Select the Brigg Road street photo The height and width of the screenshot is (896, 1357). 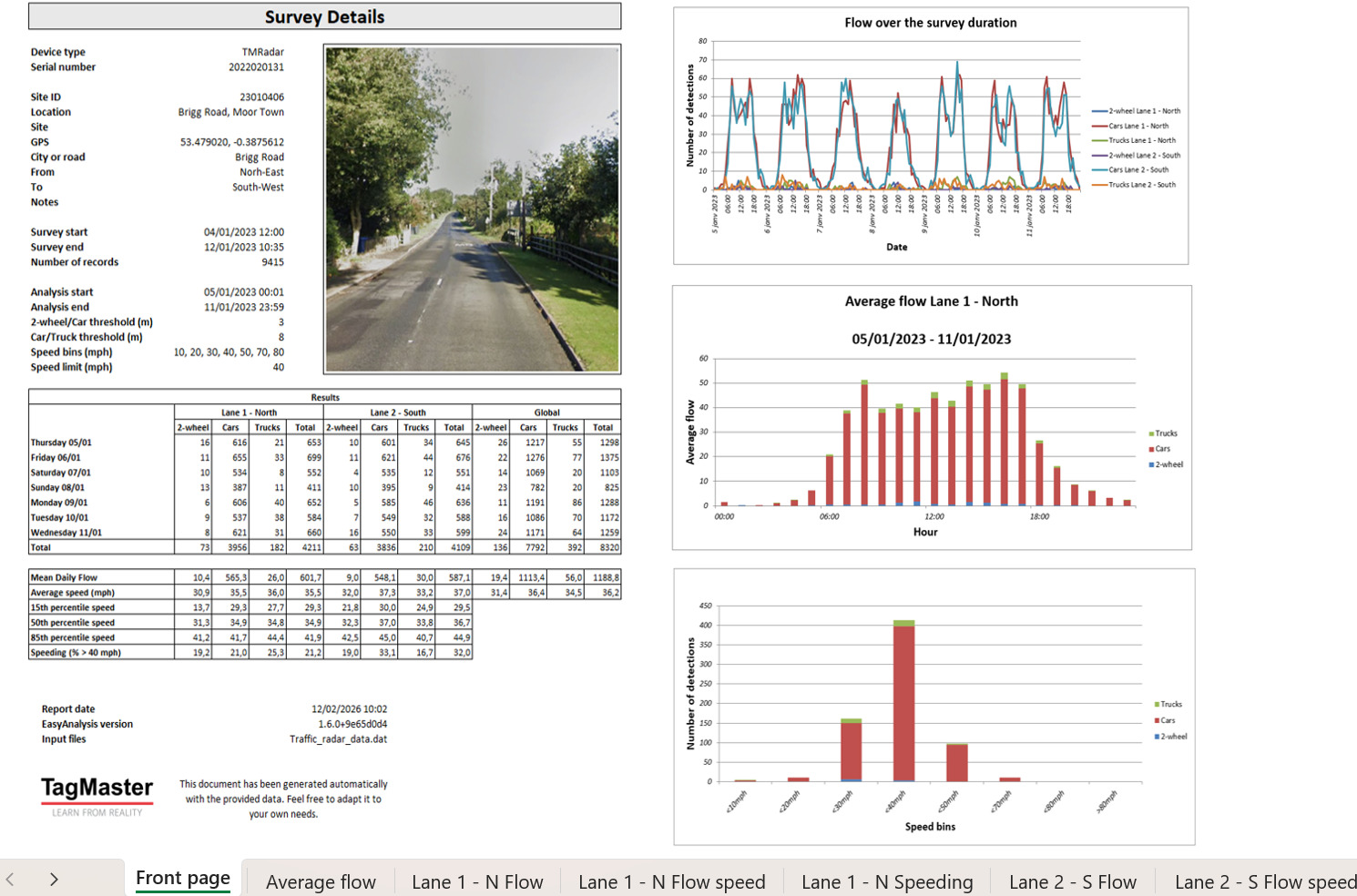pos(472,209)
